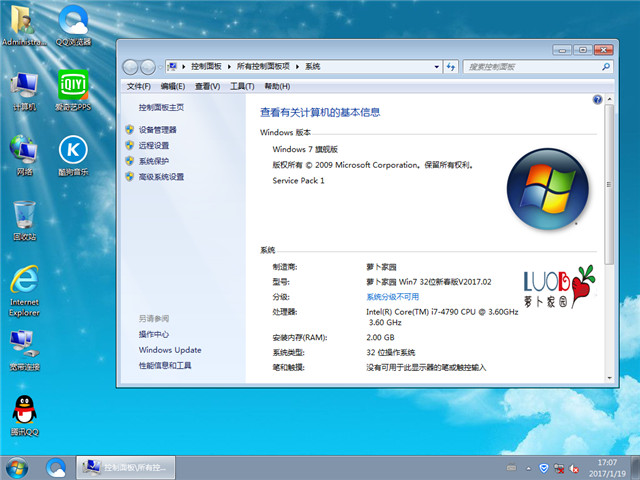Expand the arrow after 控制面板 breadcrumb
Image resolution: width=640 pixels, height=480 pixels.
point(229,67)
